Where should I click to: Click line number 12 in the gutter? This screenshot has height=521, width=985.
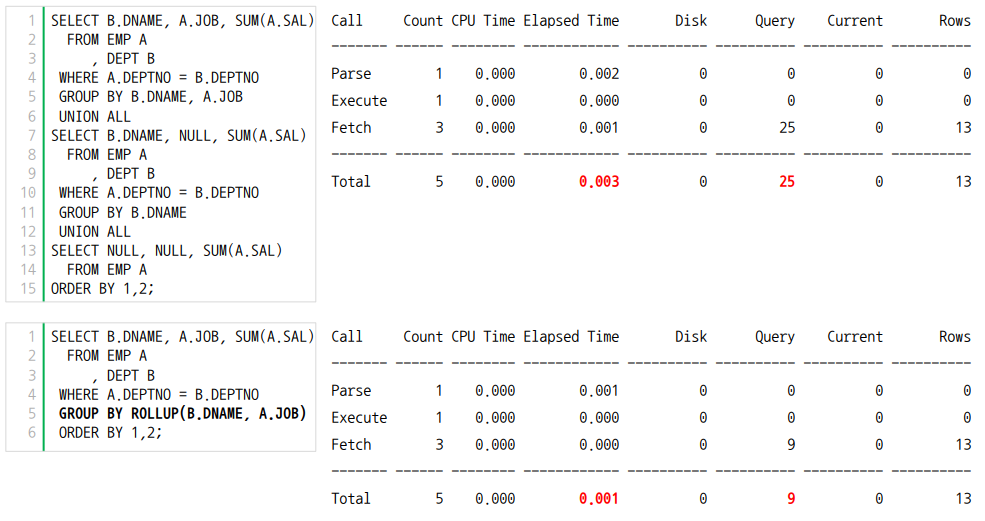coord(28,231)
